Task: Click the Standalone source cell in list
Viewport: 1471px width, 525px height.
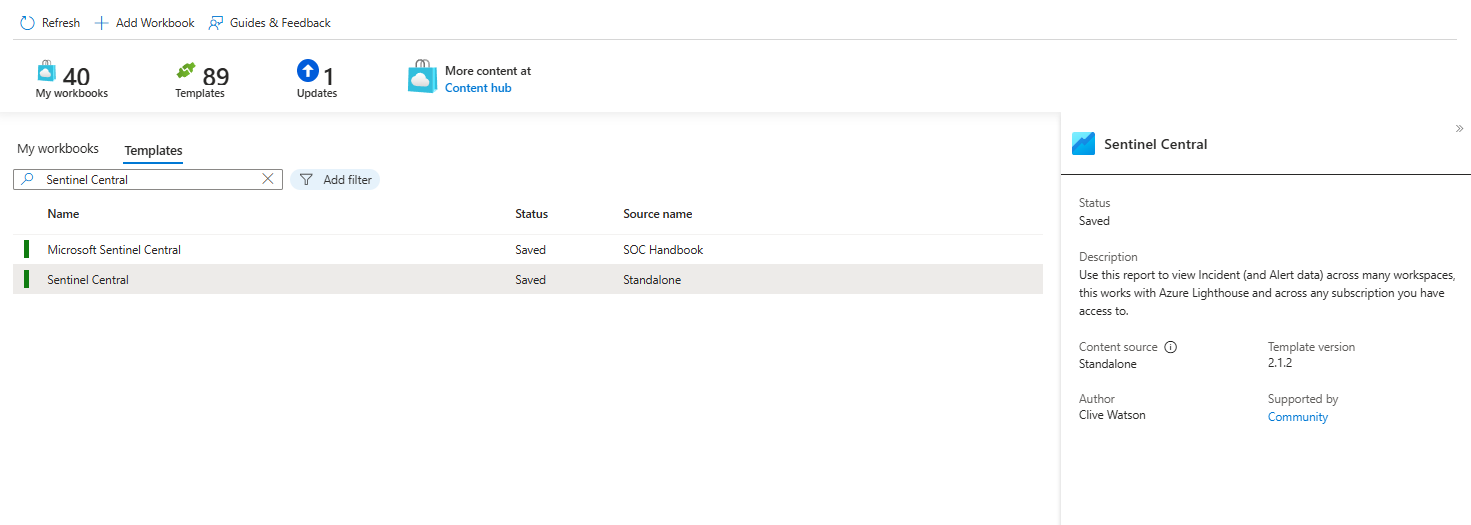Action: pyautogui.click(x=652, y=280)
